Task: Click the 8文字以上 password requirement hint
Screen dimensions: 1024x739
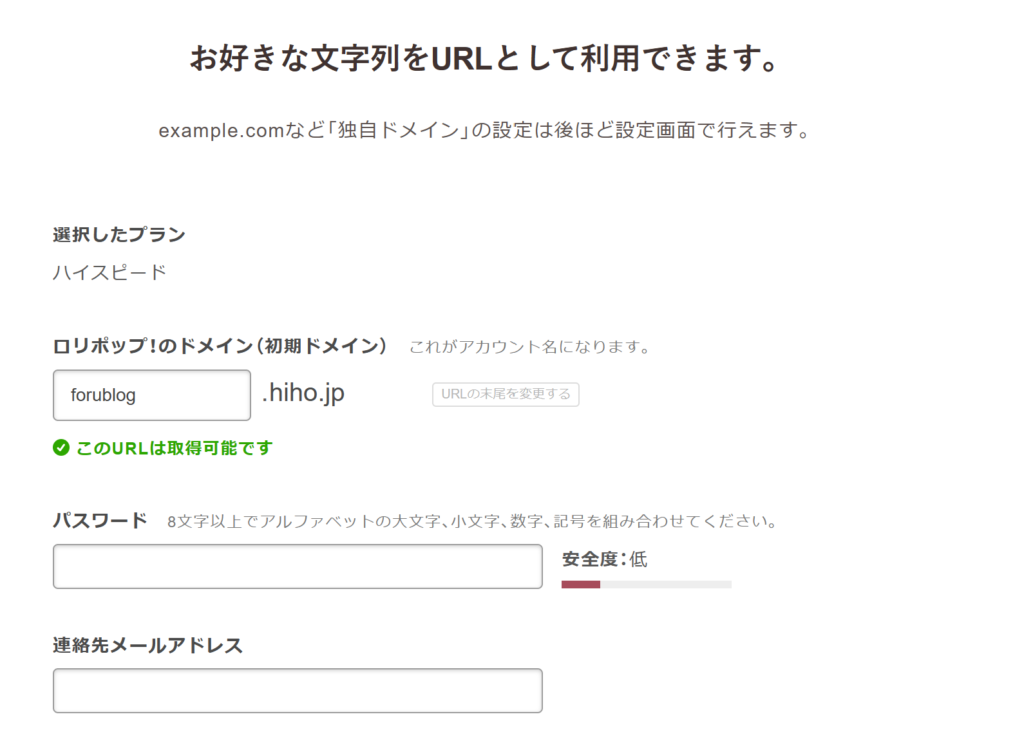Action: tap(472, 522)
